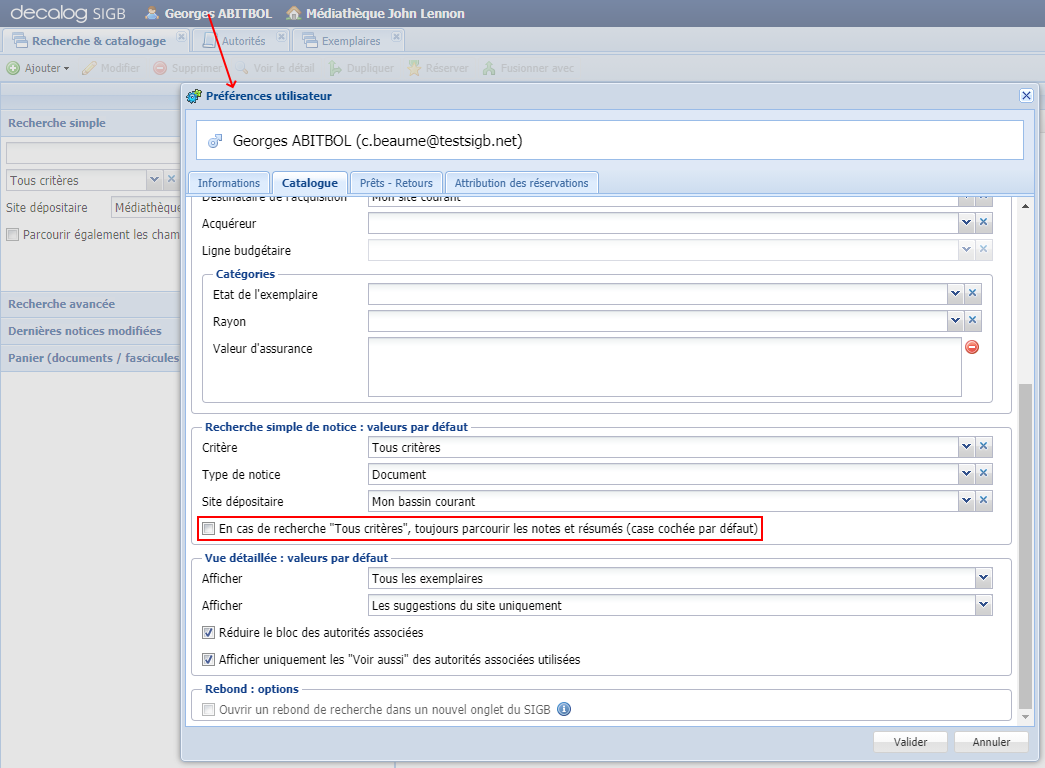Switch to the Prêts - Retours tab
The width and height of the screenshot is (1045, 768).
(x=396, y=183)
